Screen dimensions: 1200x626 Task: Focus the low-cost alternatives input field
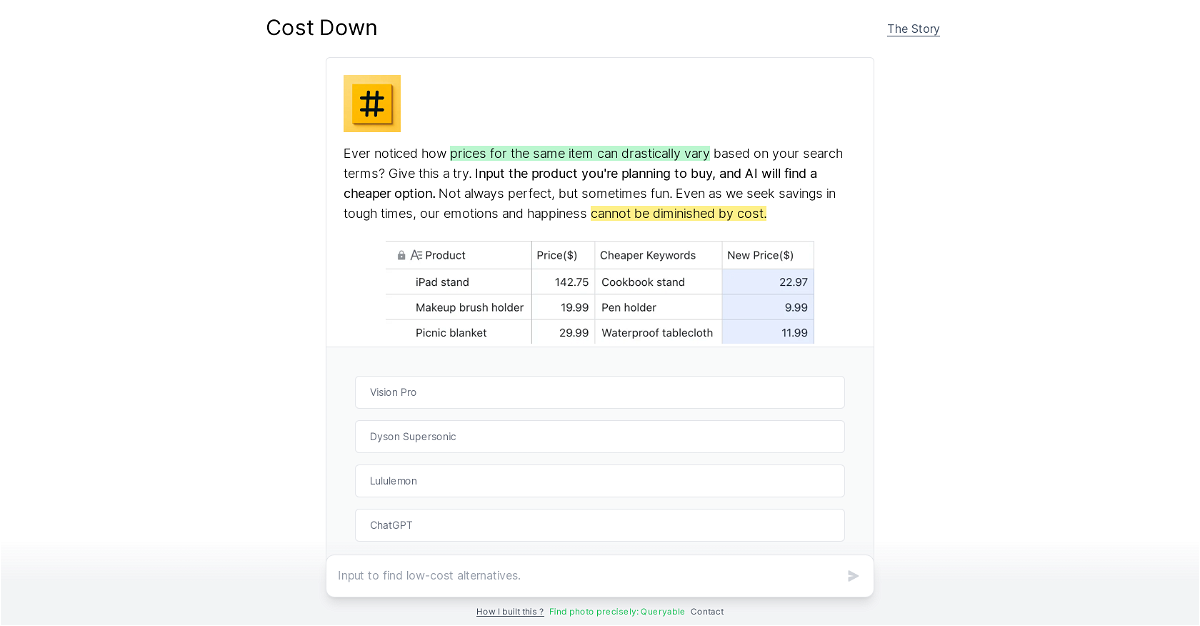click(585, 576)
